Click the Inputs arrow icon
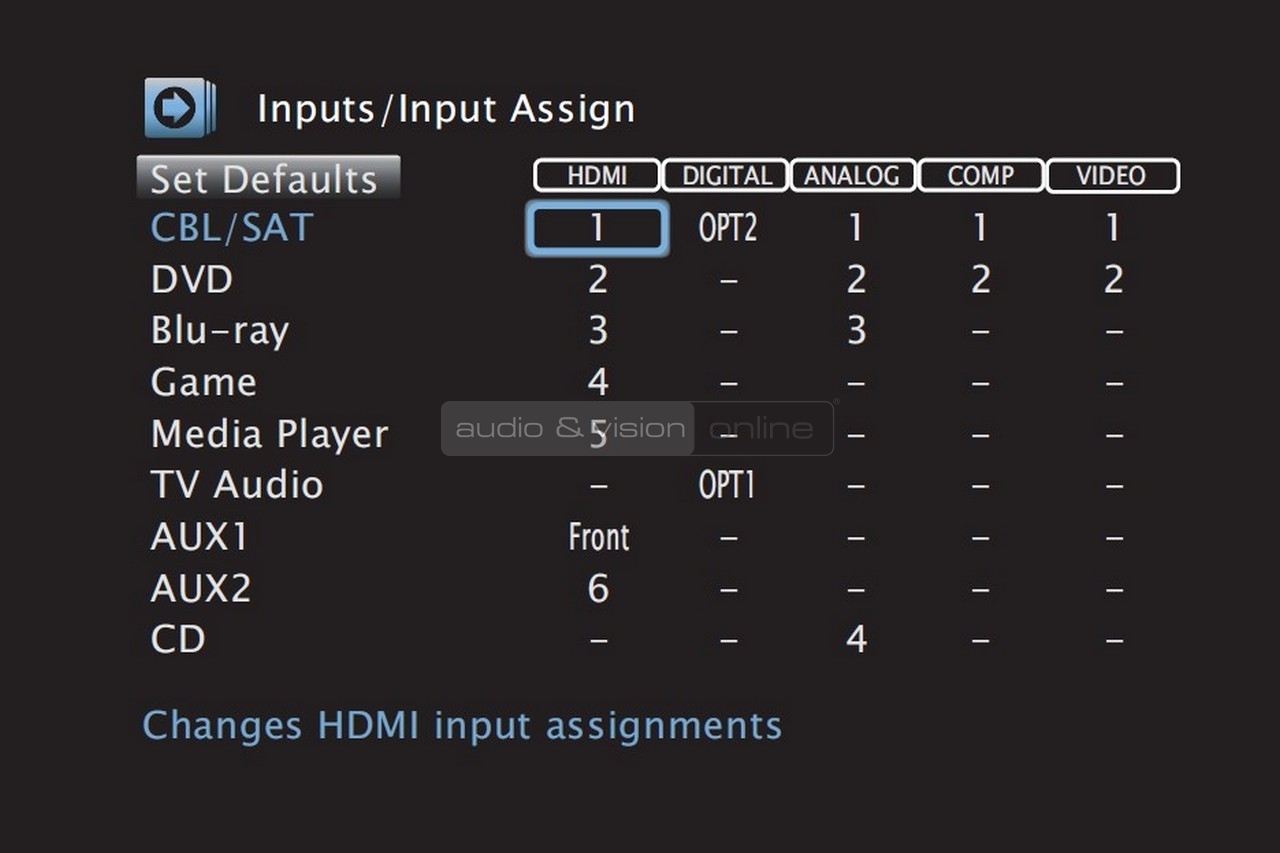Screen dimensions: 1280x853 [179, 107]
